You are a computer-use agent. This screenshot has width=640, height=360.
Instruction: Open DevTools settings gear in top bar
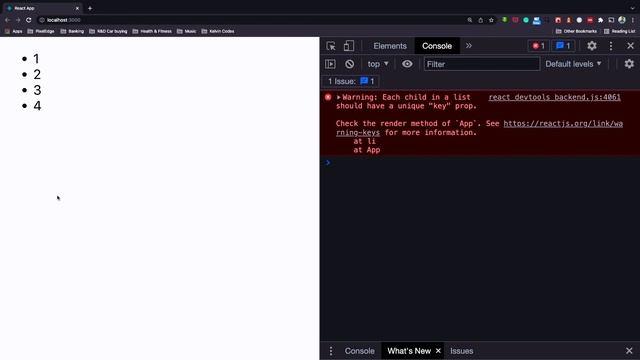(591, 46)
